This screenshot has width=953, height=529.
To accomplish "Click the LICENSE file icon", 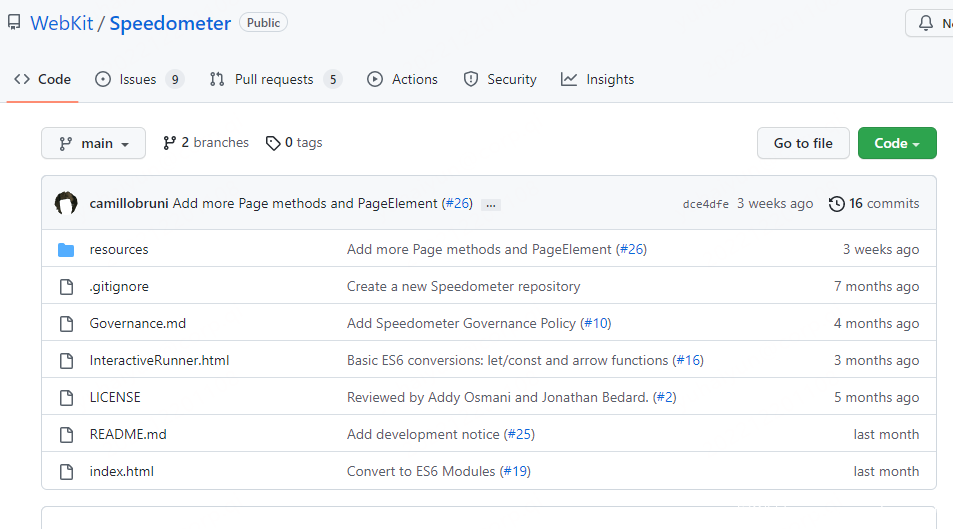I will tap(66, 398).
